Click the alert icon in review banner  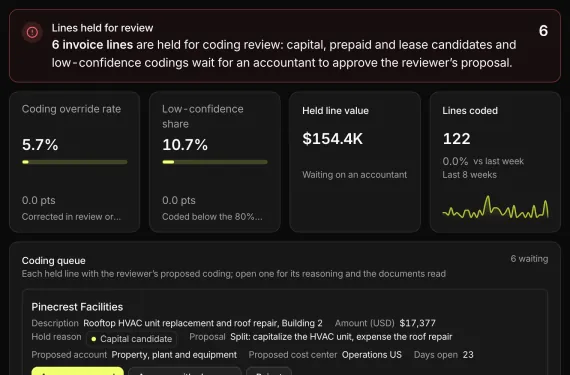pos(32,32)
